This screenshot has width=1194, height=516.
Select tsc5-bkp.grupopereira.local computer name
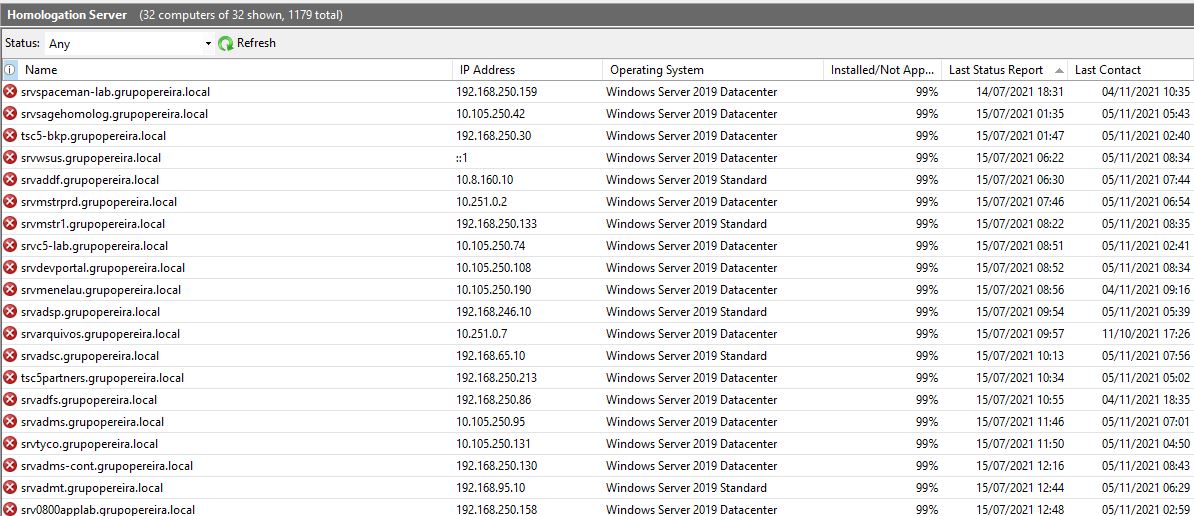tap(94, 136)
